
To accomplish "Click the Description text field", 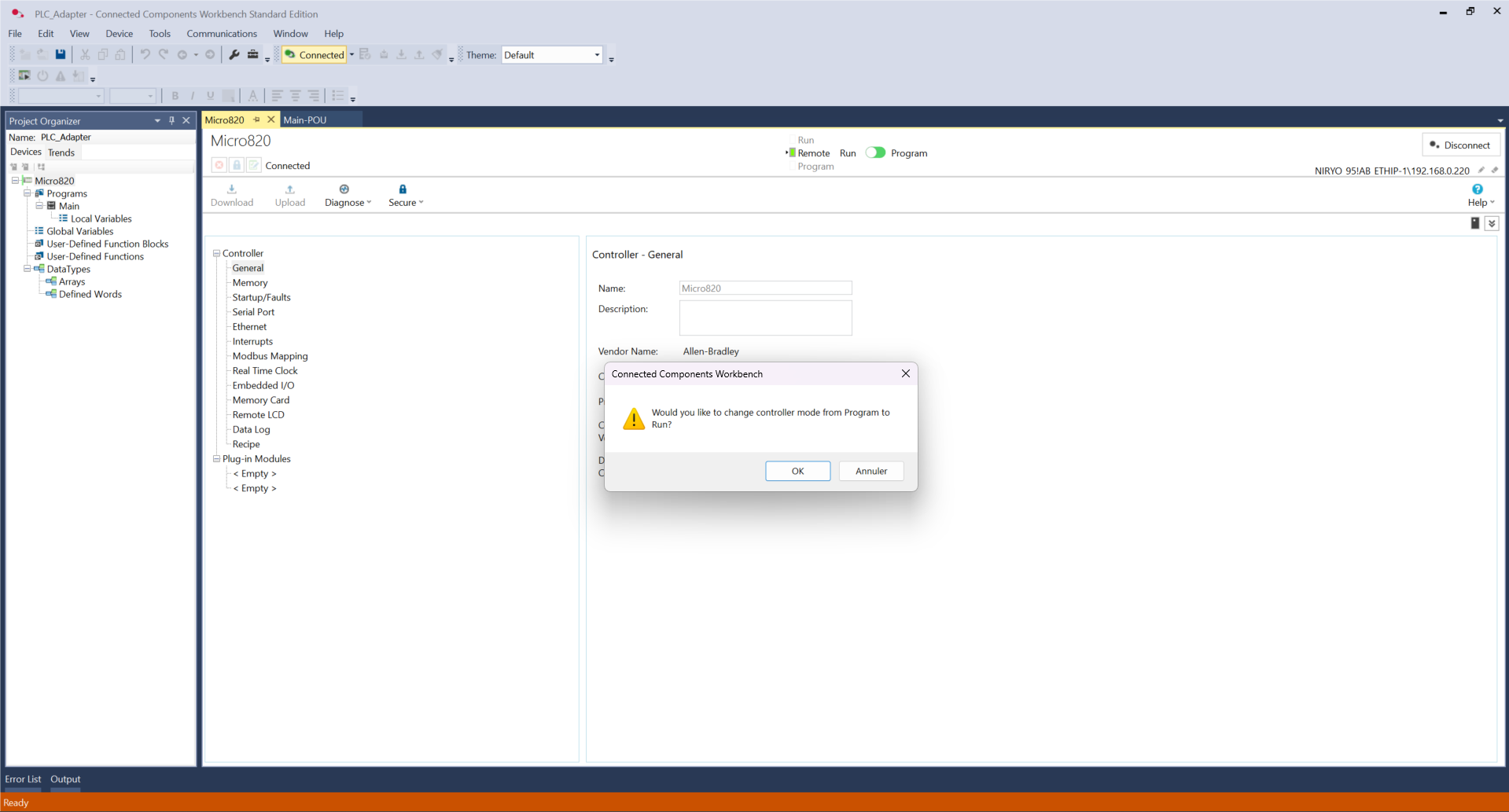I will point(765,318).
